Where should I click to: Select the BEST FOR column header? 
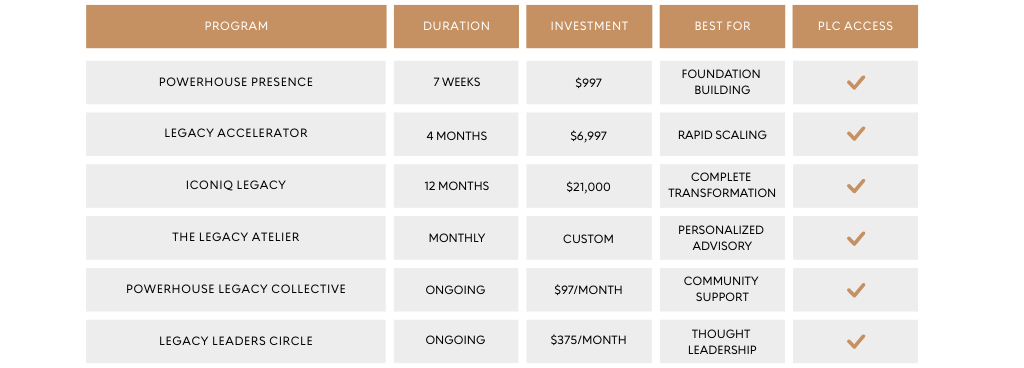point(722,27)
